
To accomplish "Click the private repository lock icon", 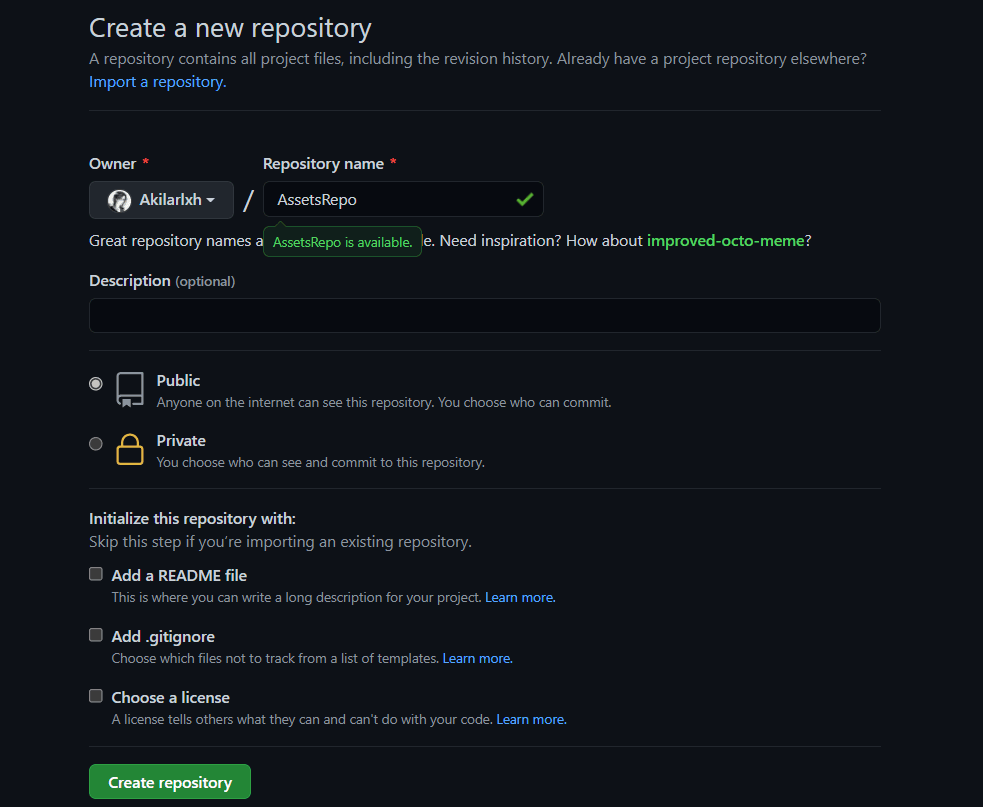I will (x=130, y=450).
